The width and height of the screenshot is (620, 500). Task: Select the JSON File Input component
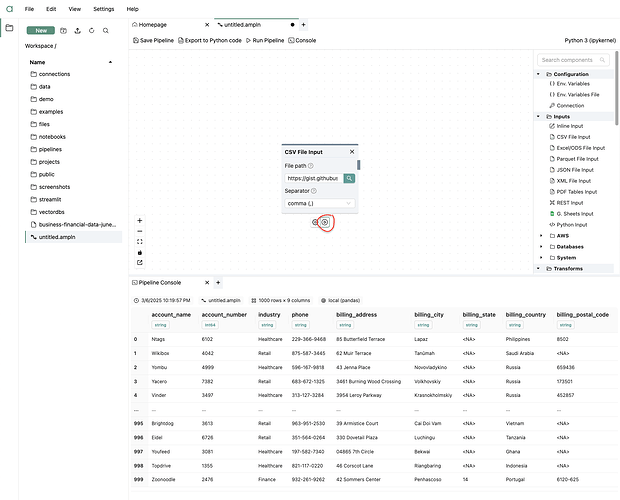[x=571, y=170]
